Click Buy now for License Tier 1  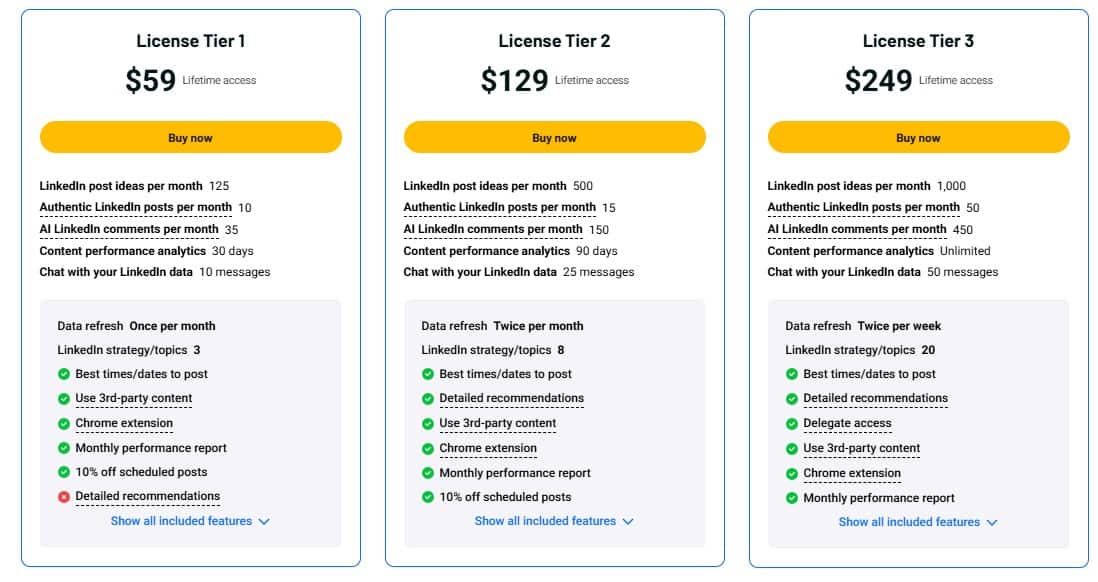(x=190, y=137)
